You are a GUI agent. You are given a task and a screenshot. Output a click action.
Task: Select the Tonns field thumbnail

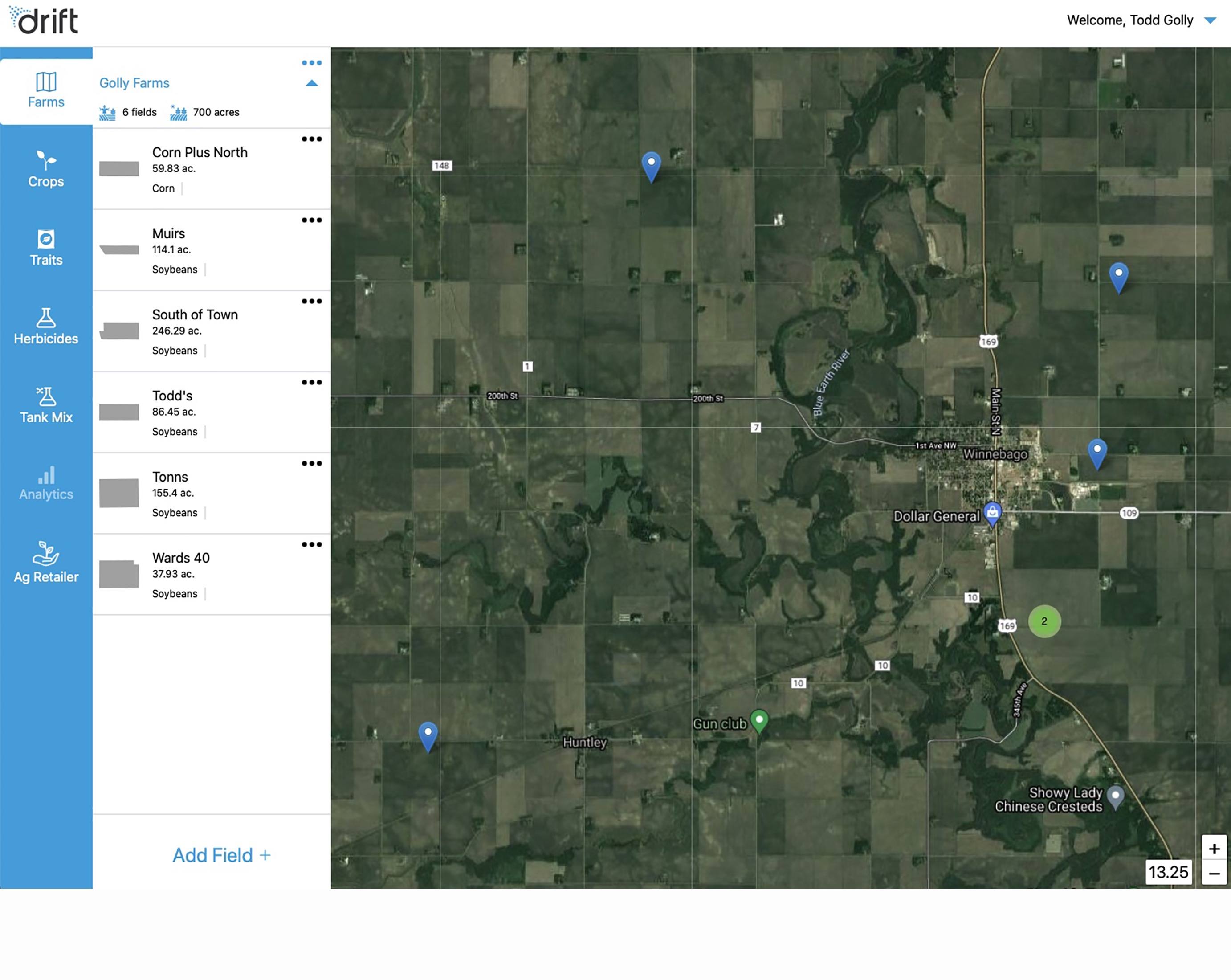pyautogui.click(x=119, y=493)
